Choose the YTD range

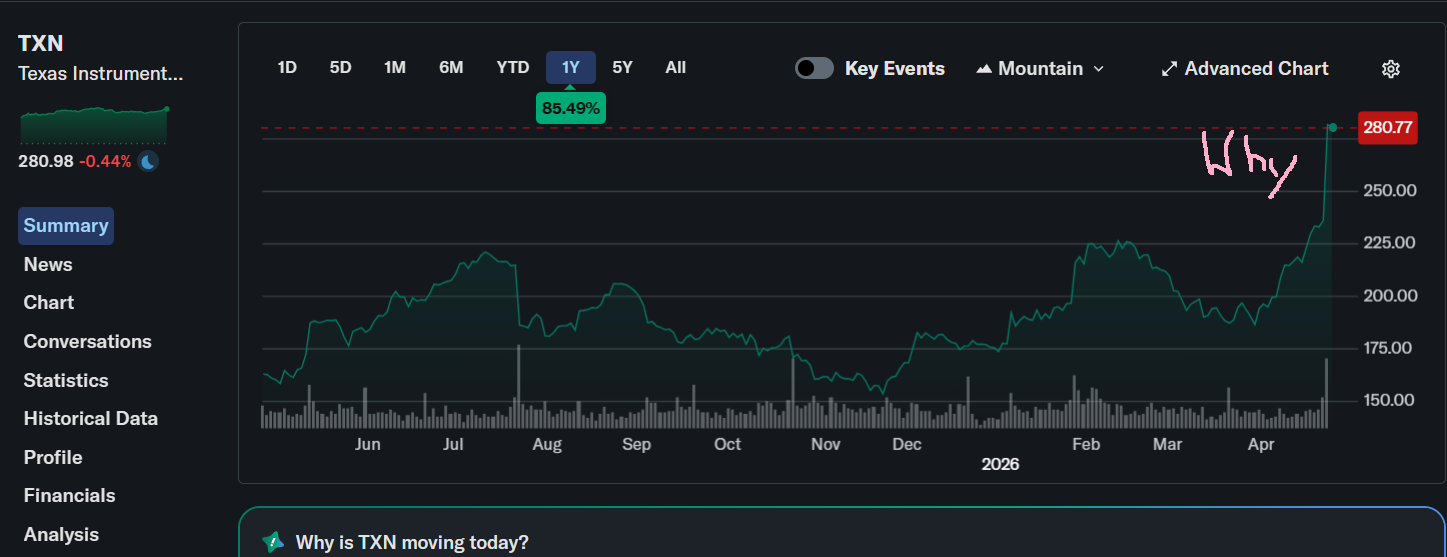point(513,68)
